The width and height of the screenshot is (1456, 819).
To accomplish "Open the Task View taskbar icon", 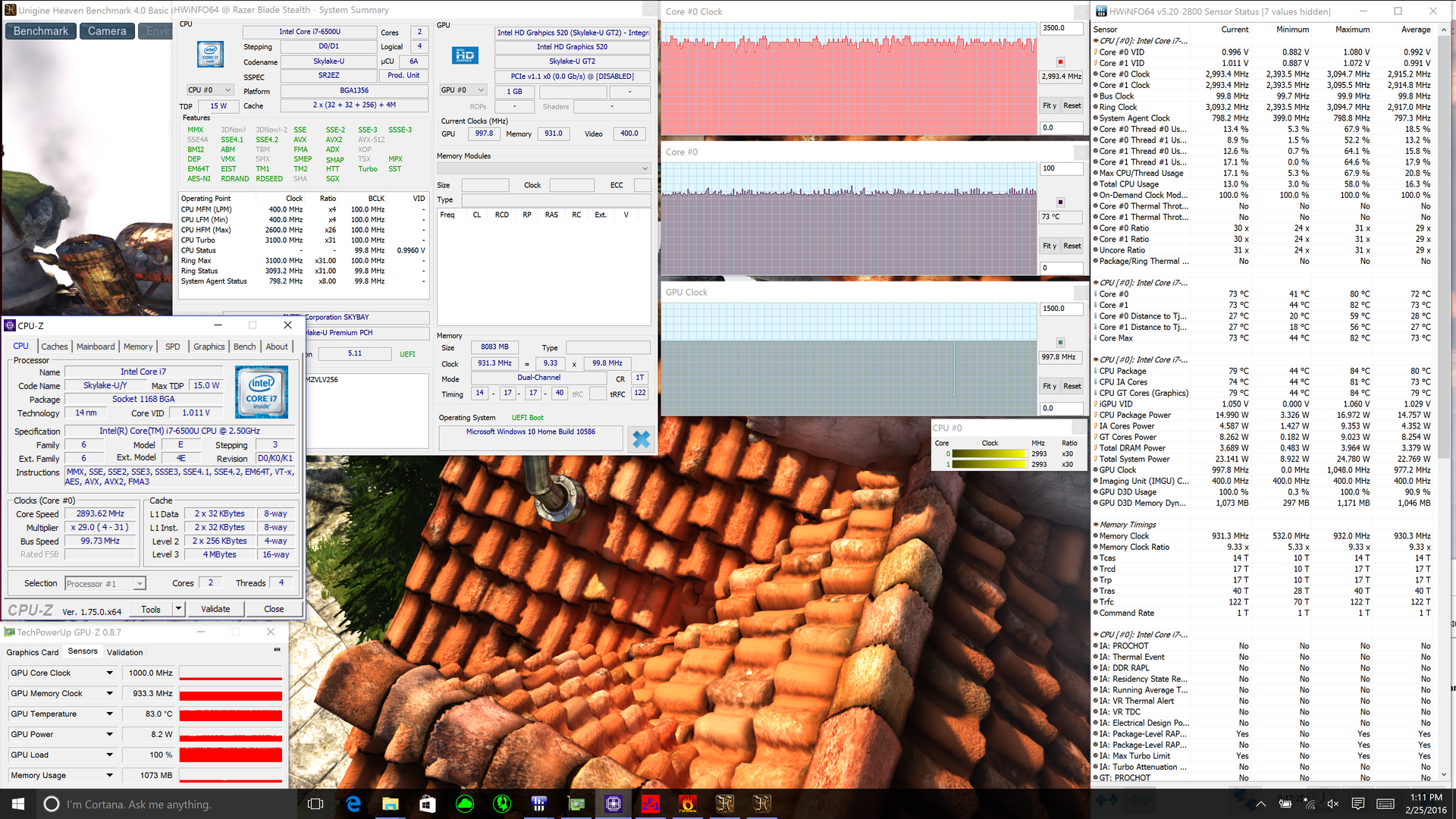I will point(315,804).
